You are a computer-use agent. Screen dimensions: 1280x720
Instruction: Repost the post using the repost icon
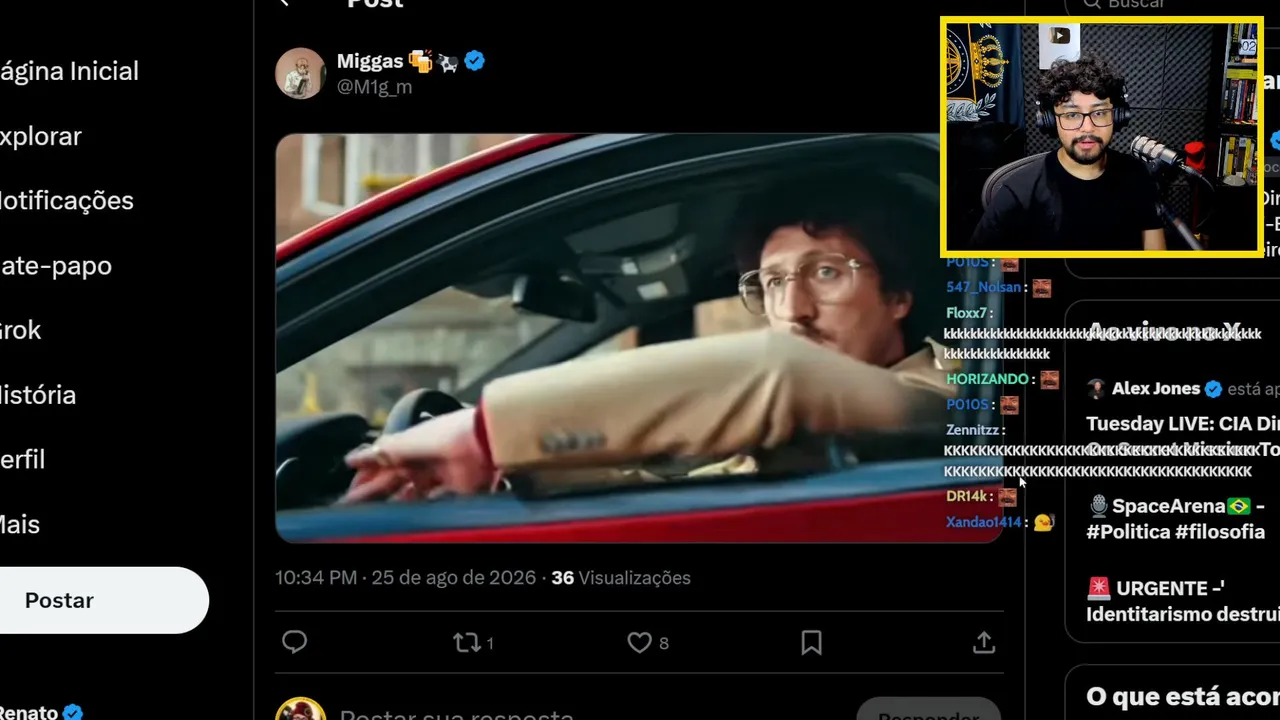point(467,642)
